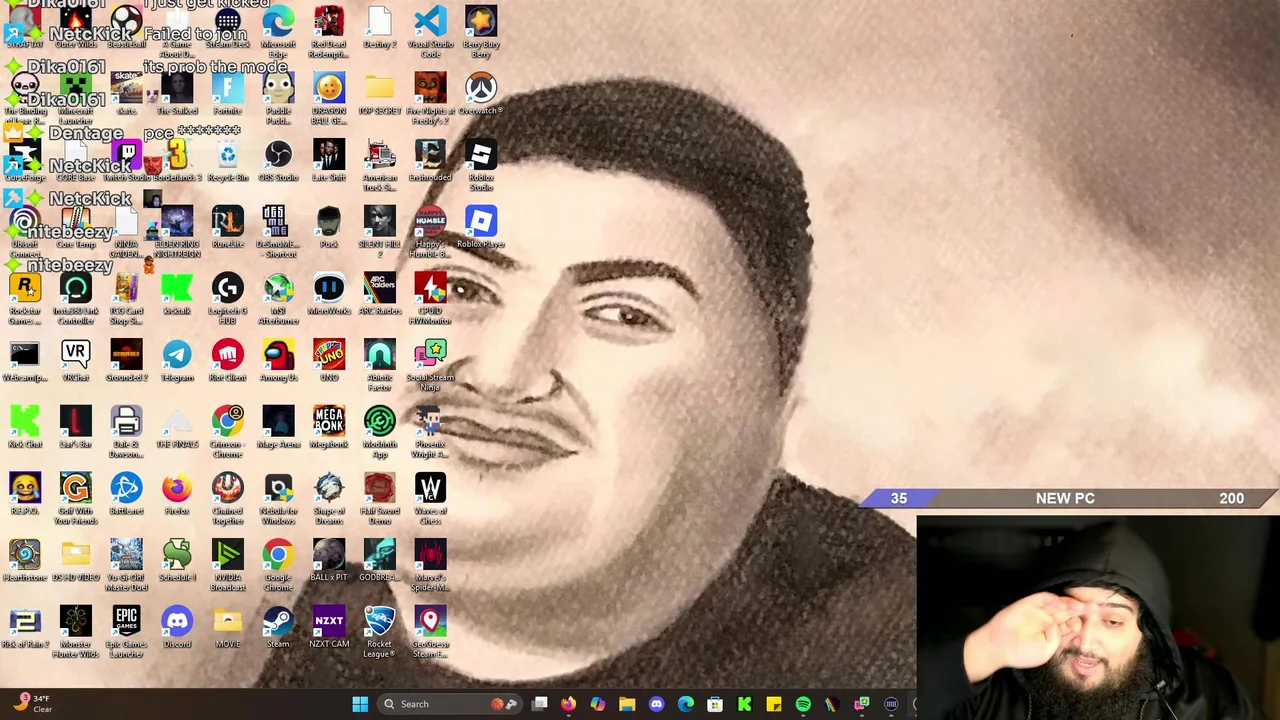Open Spotify from the taskbar

pos(803,704)
